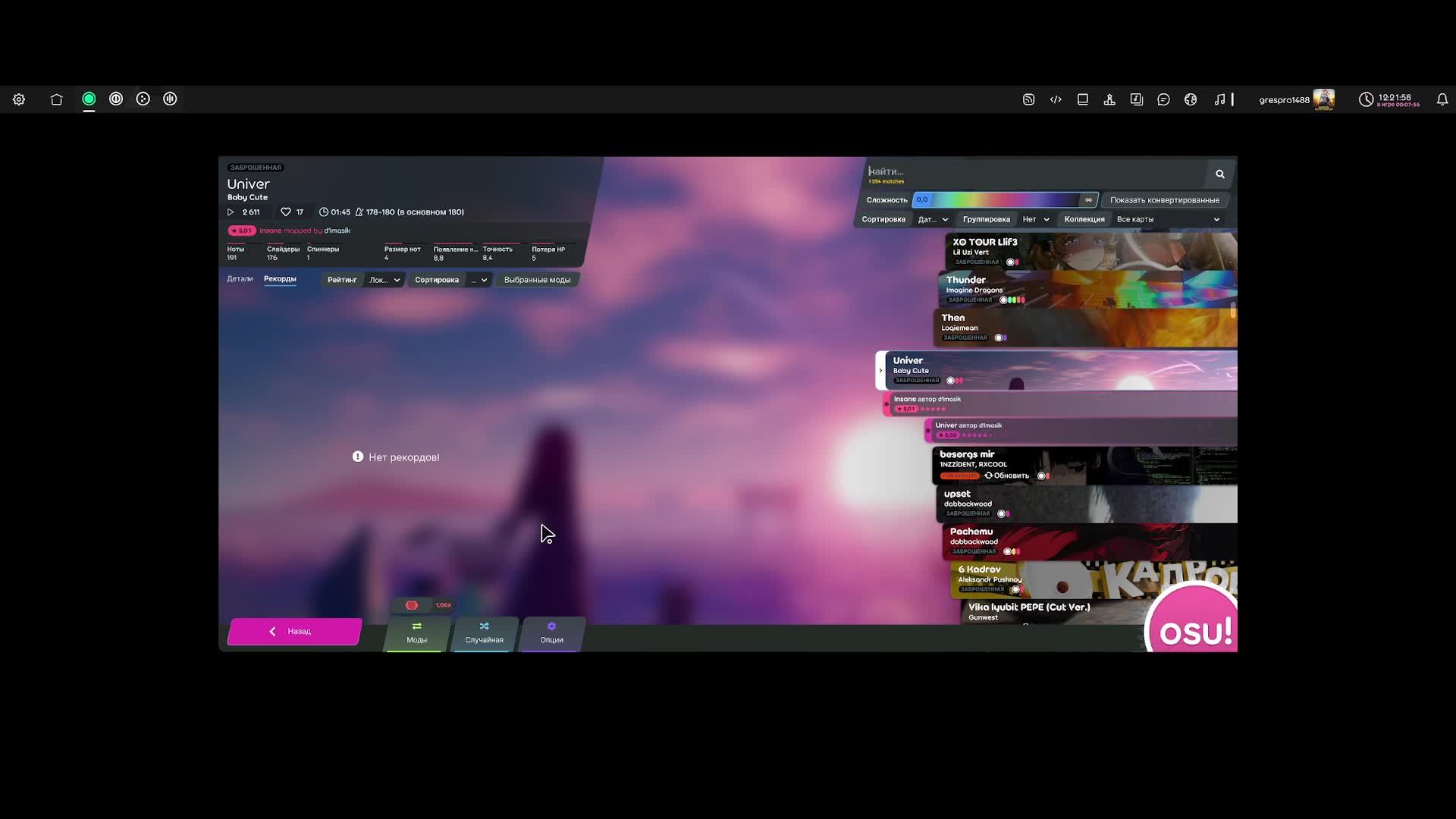Select the Рекорды tab

pyautogui.click(x=280, y=279)
